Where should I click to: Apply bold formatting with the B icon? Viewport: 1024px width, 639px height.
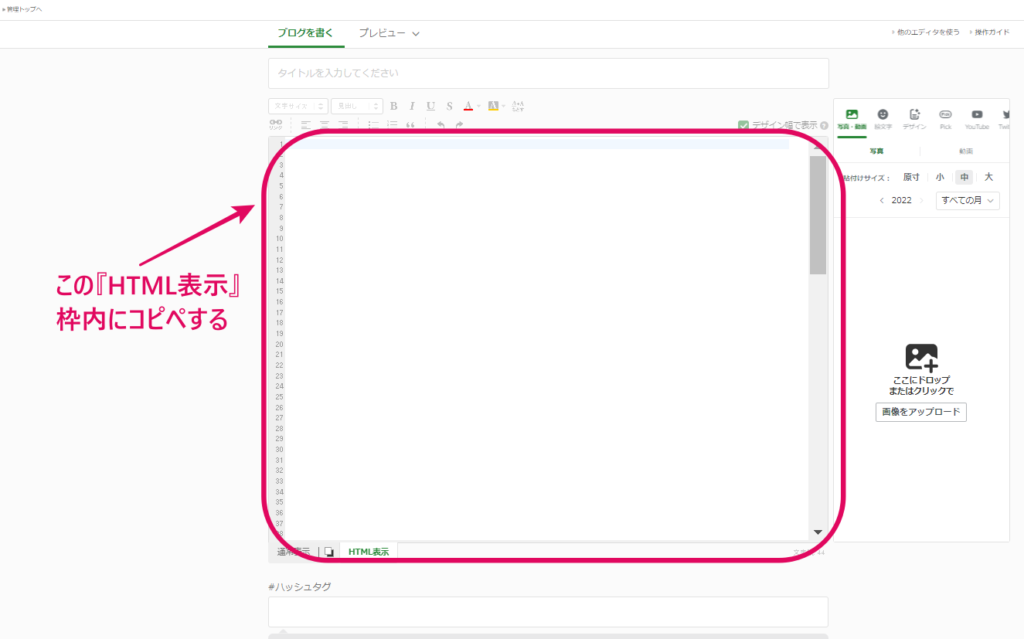(x=394, y=106)
